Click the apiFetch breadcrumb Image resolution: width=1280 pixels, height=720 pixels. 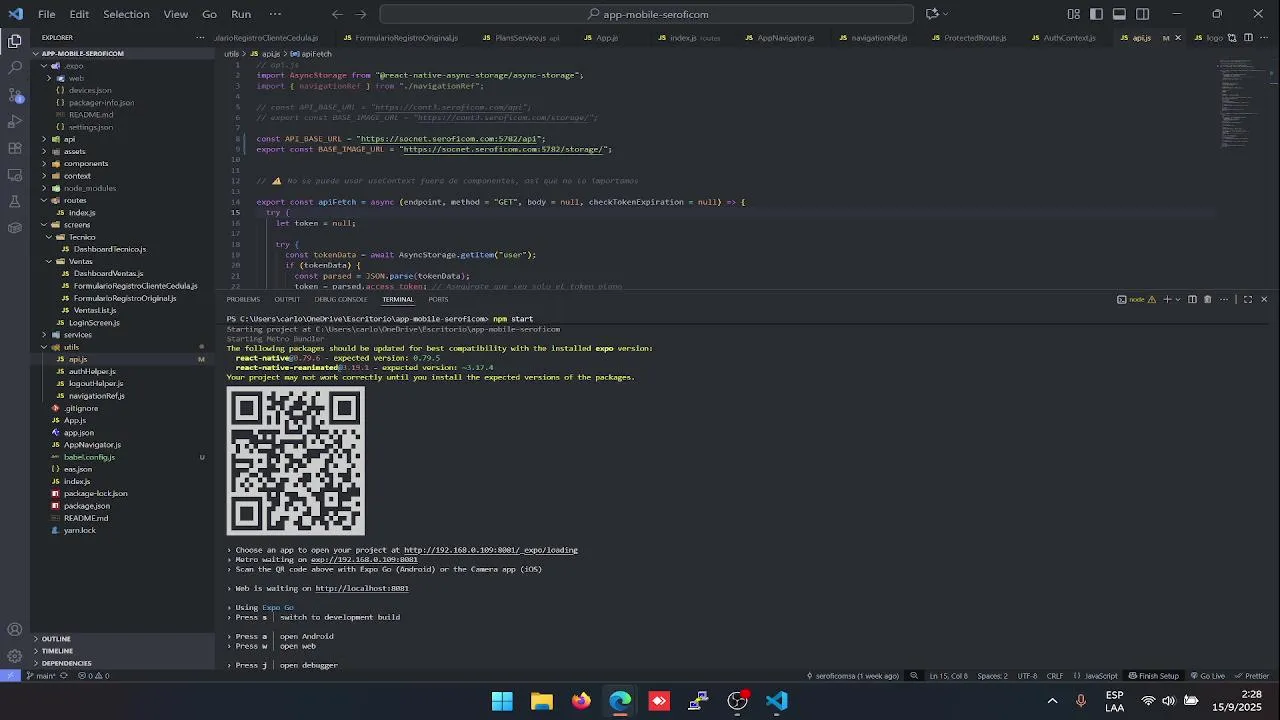coord(312,54)
